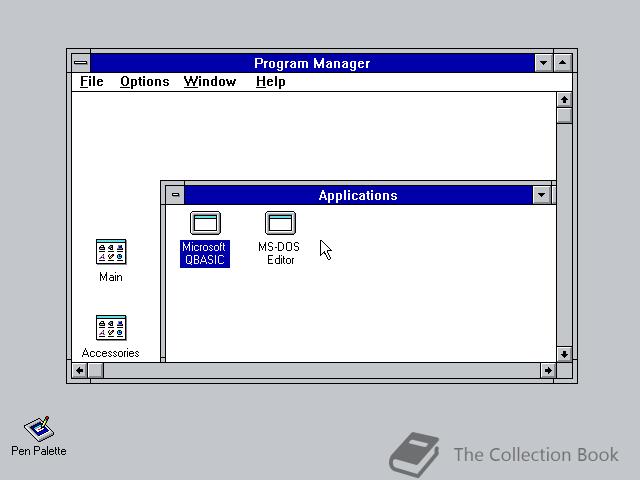Open the Window menu
Viewport: 640px width, 480px height.
(210, 82)
